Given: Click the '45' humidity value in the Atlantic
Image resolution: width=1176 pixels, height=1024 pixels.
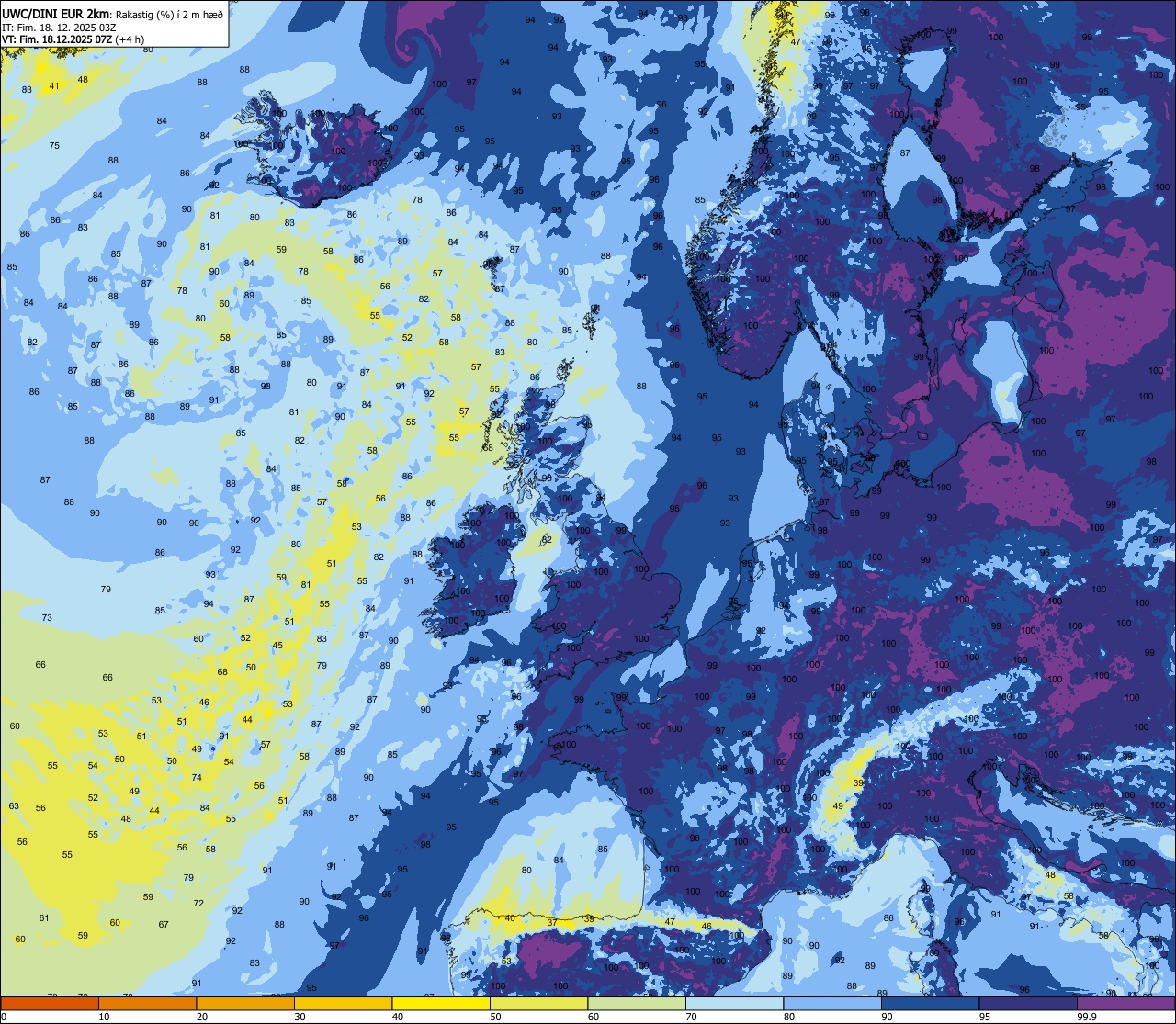Looking at the screenshot, I should click(277, 646).
